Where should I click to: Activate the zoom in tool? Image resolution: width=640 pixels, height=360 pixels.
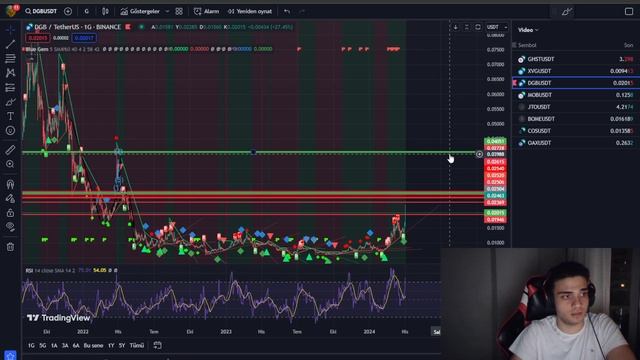pos(10,164)
